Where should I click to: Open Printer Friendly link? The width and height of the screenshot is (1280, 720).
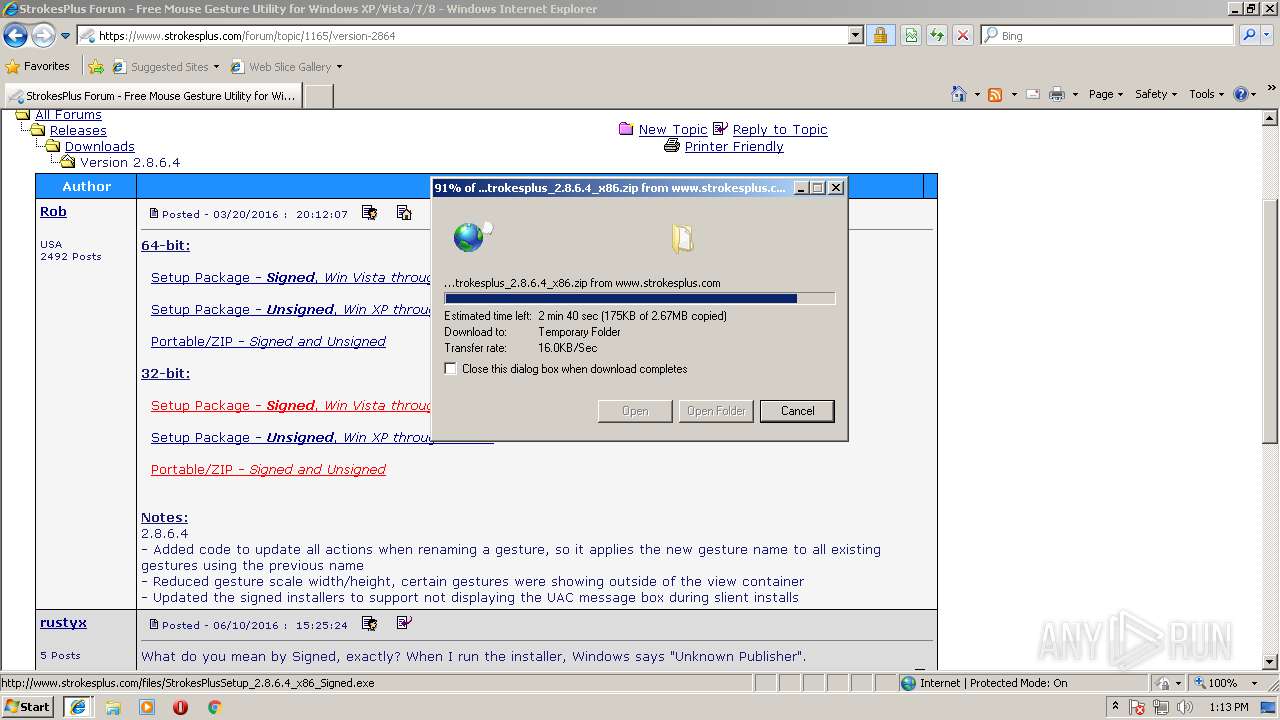[733, 147]
